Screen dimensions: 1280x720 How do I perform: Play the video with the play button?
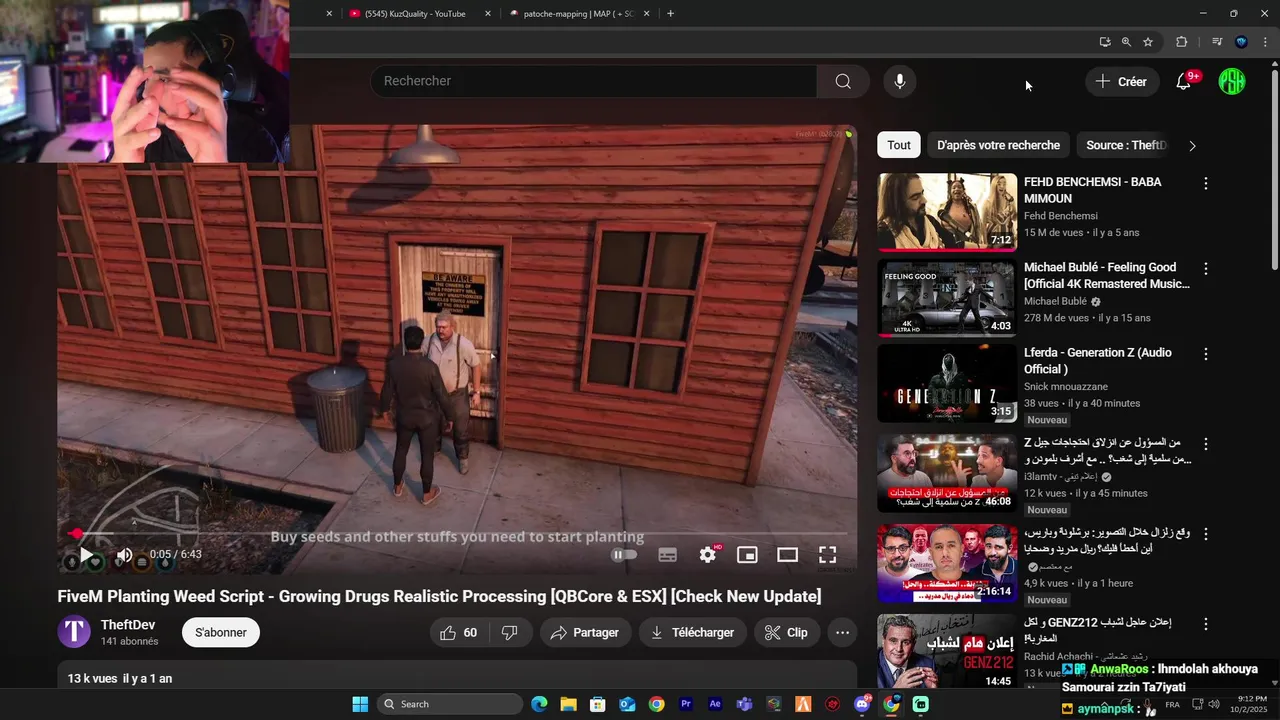86,555
